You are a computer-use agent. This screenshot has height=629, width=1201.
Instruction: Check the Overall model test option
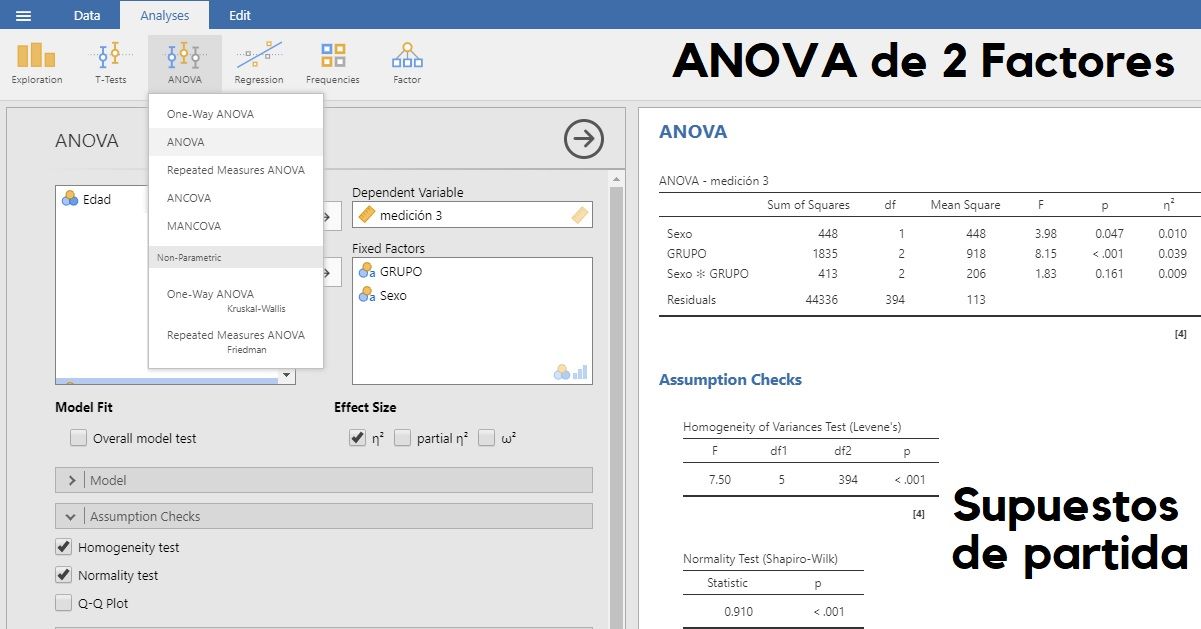click(77, 437)
